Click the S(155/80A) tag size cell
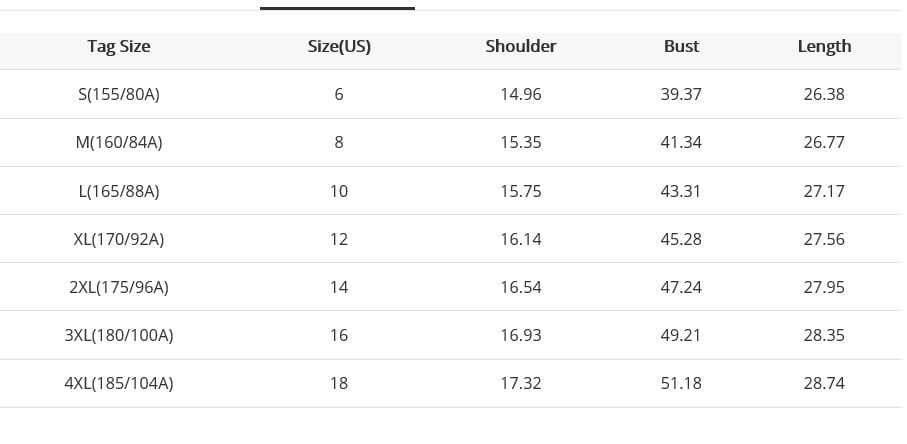Viewport: 907px width, 444px height. [119, 94]
